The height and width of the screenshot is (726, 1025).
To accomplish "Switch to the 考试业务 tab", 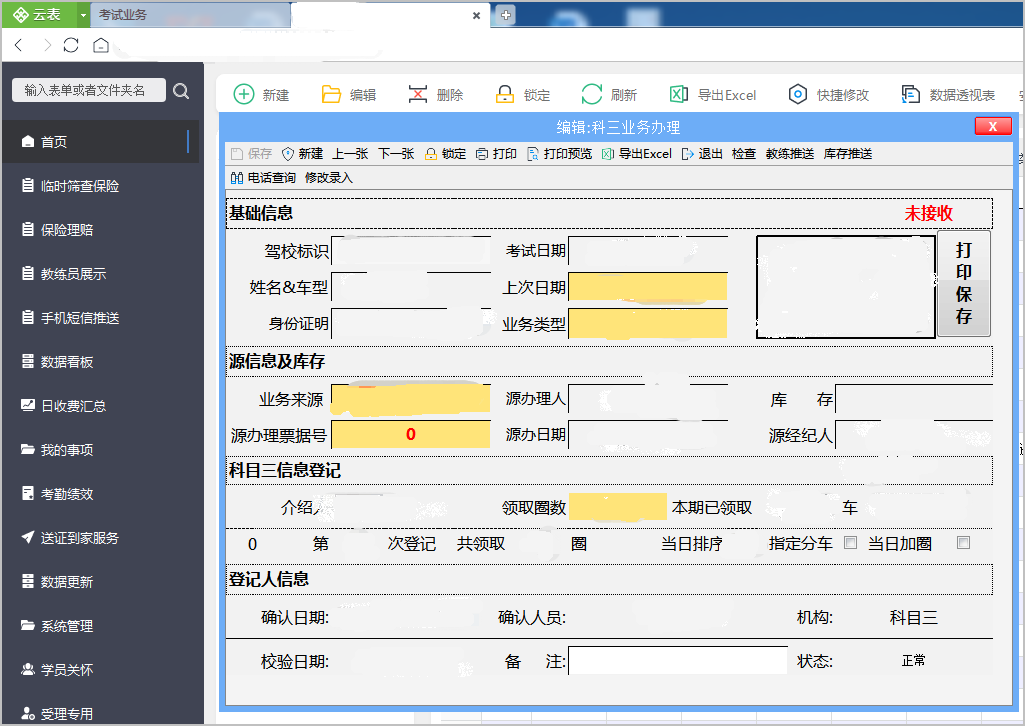I will pyautogui.click(x=190, y=14).
